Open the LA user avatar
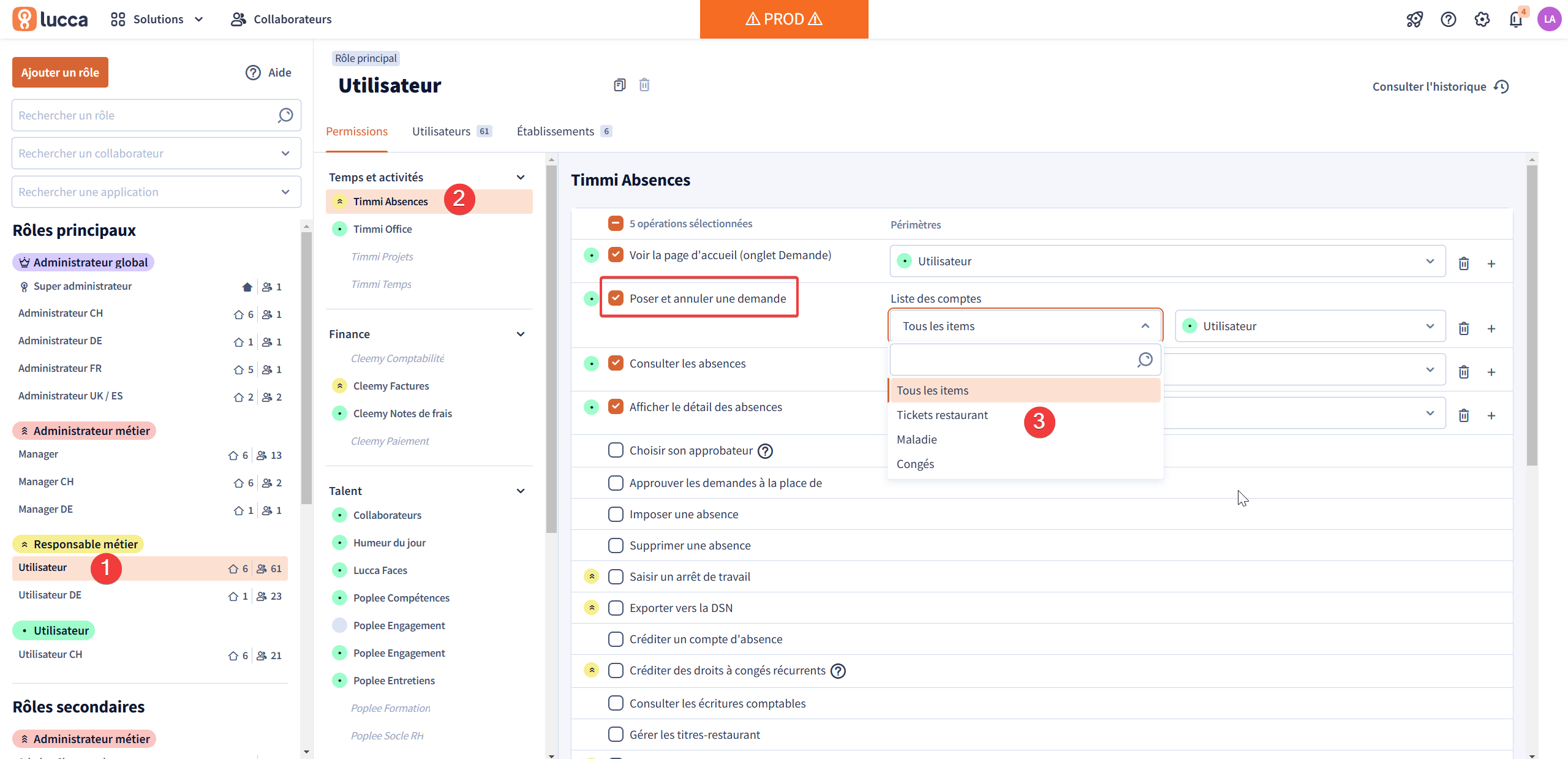Image resolution: width=1568 pixels, height=759 pixels. click(x=1549, y=19)
